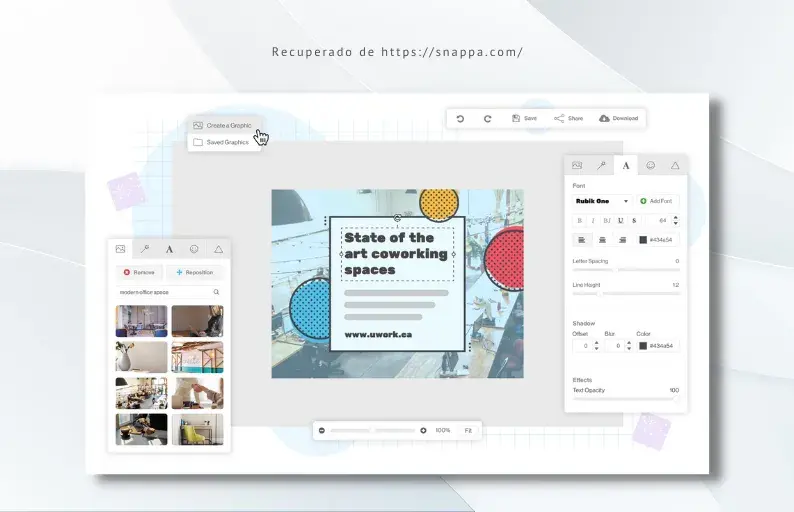
Task: Adjust the Letter Spacing slider
Action: [626, 269]
